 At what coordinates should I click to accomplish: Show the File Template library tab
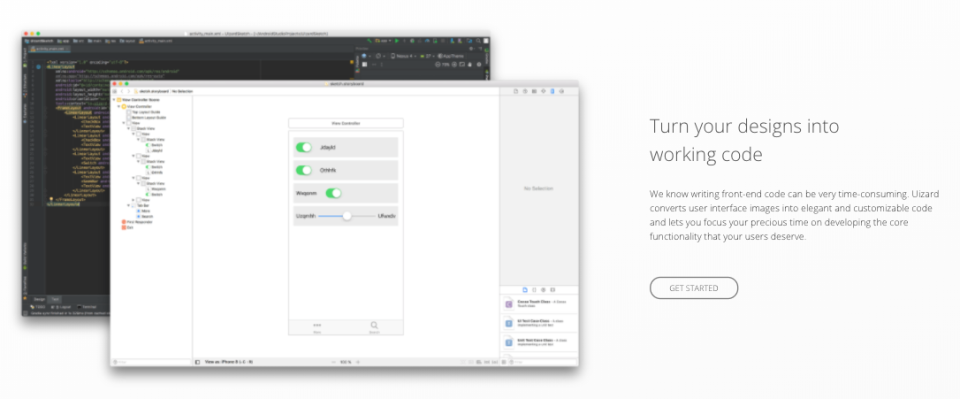point(525,289)
